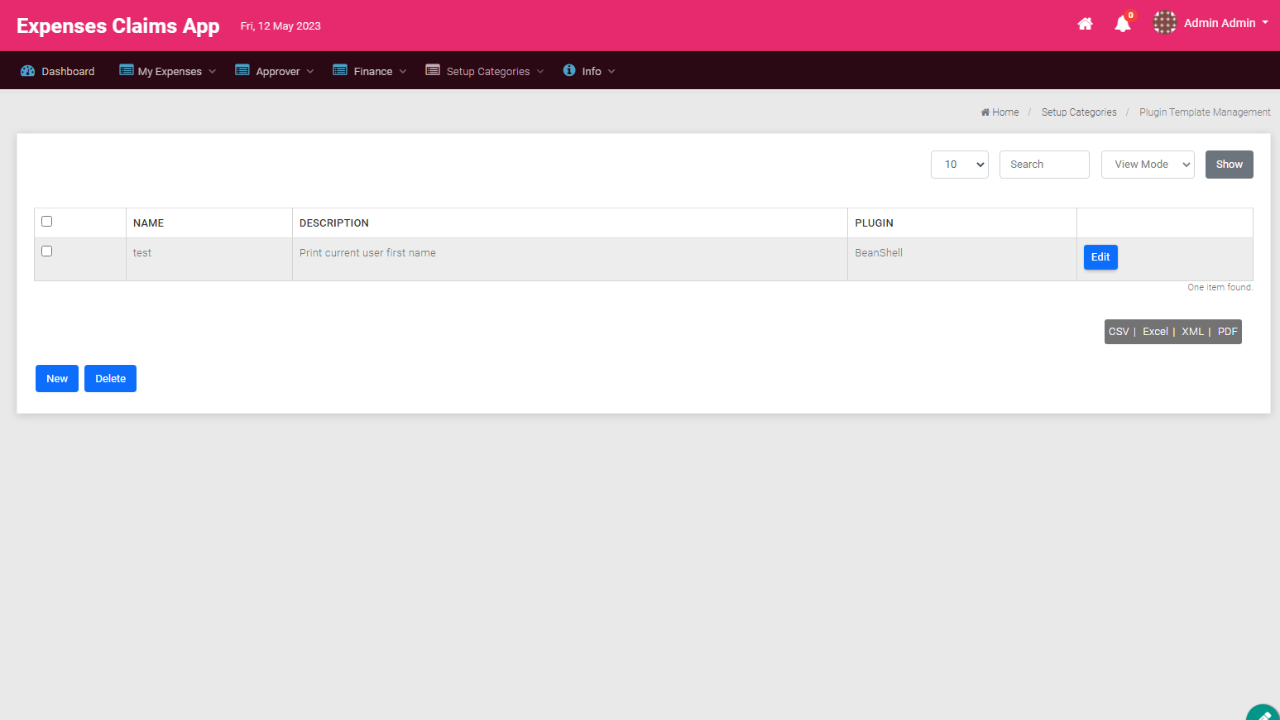Click the Edit button for test

point(1100,257)
